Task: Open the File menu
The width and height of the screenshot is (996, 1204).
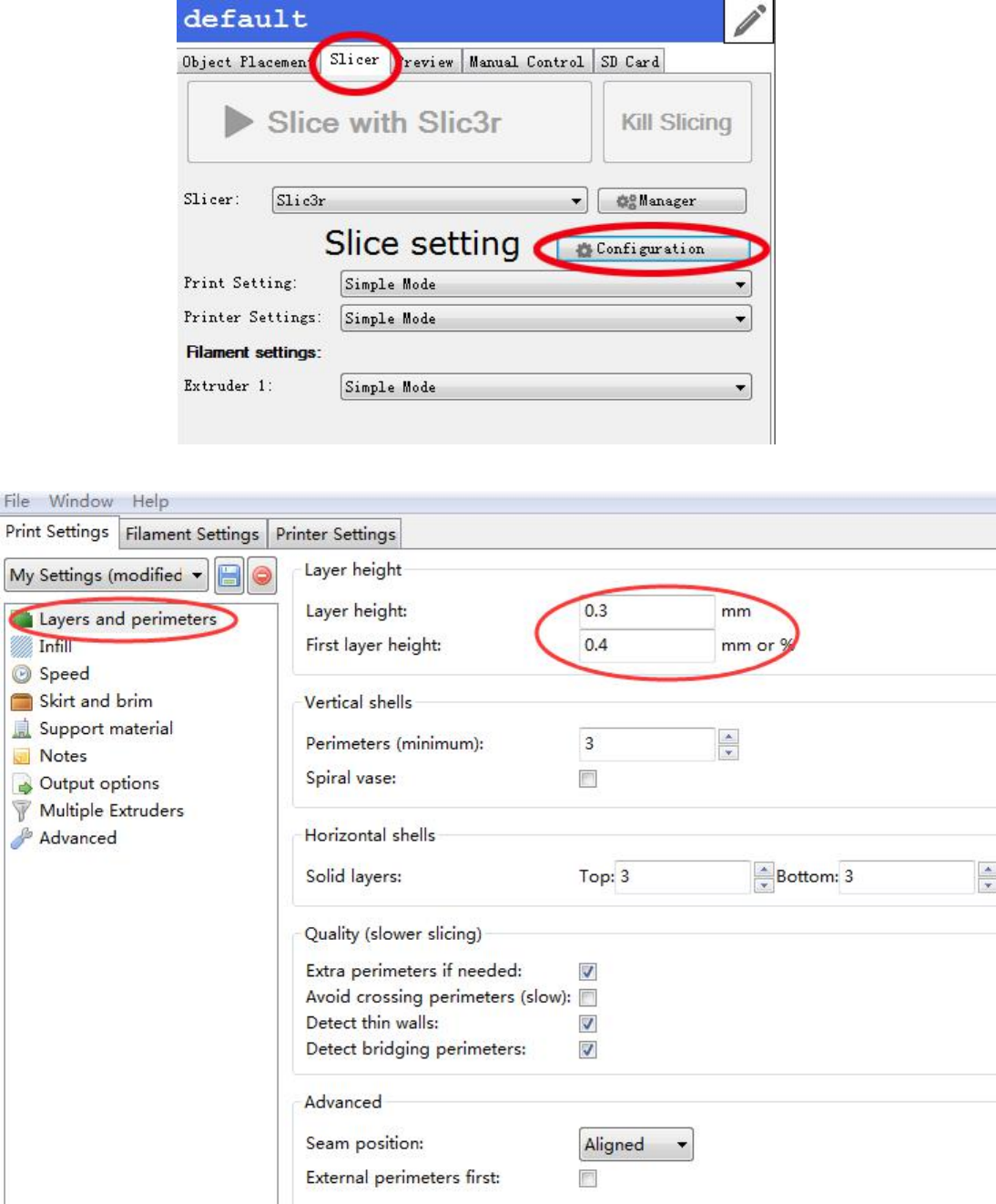Action: point(16,501)
